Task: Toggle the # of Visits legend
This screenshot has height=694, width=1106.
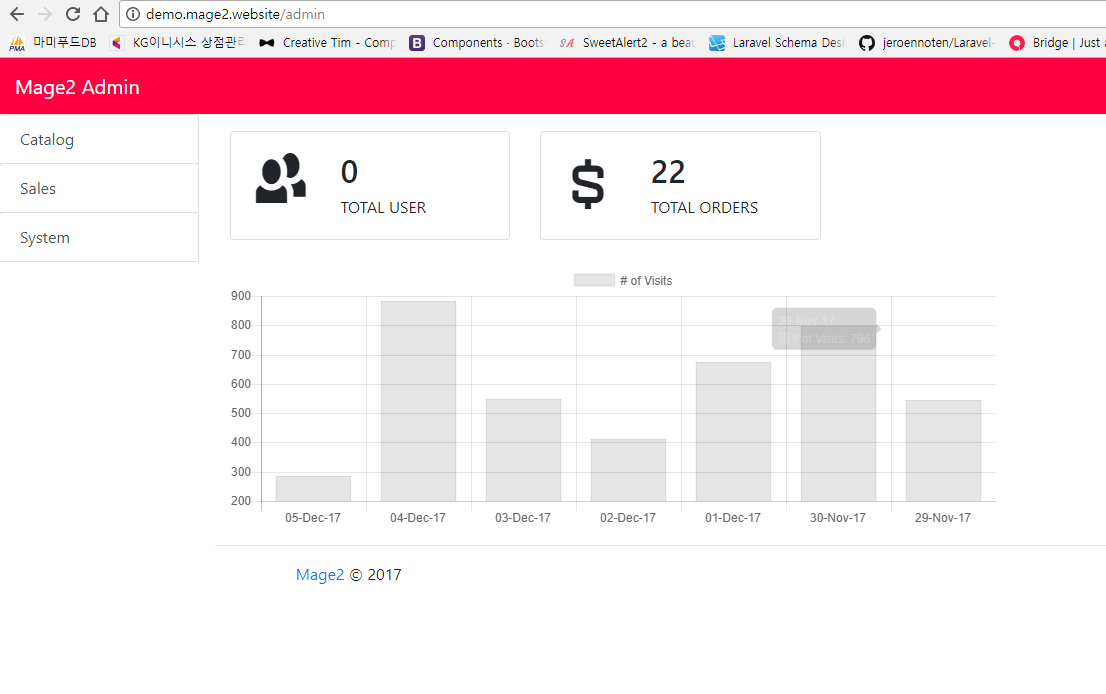Action: tap(623, 280)
